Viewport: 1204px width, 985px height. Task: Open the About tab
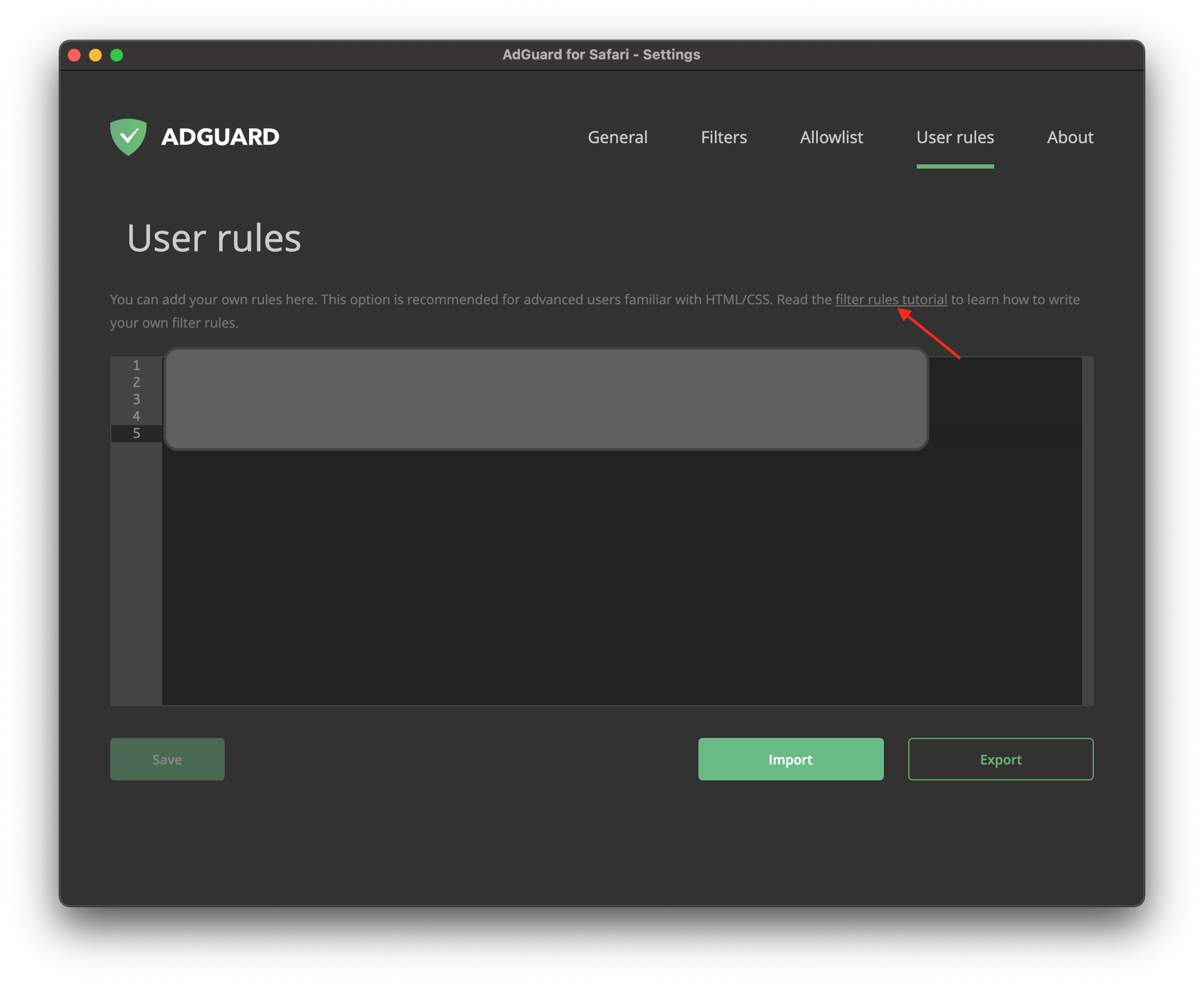(1070, 137)
